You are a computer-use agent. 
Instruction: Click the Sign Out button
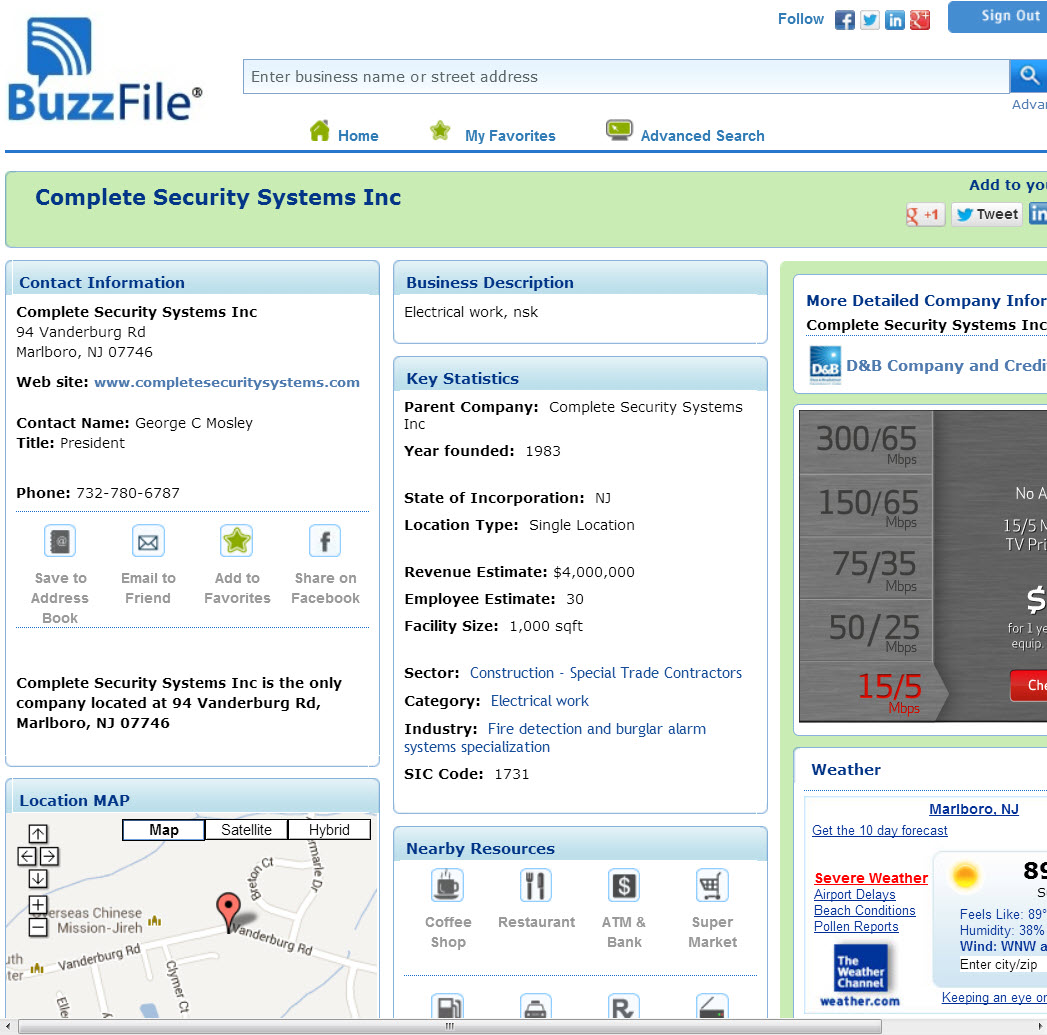click(998, 16)
